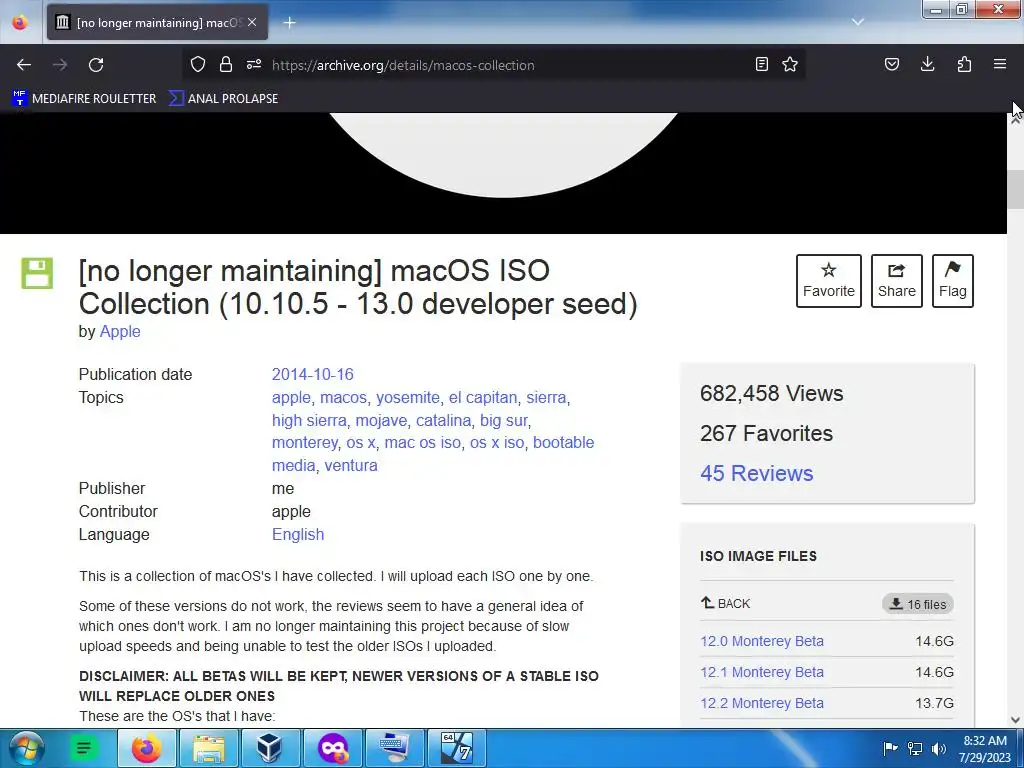Screen dimensions: 1024x768
Task: Click the '682,458 Views' statistic text
Action: point(771,393)
